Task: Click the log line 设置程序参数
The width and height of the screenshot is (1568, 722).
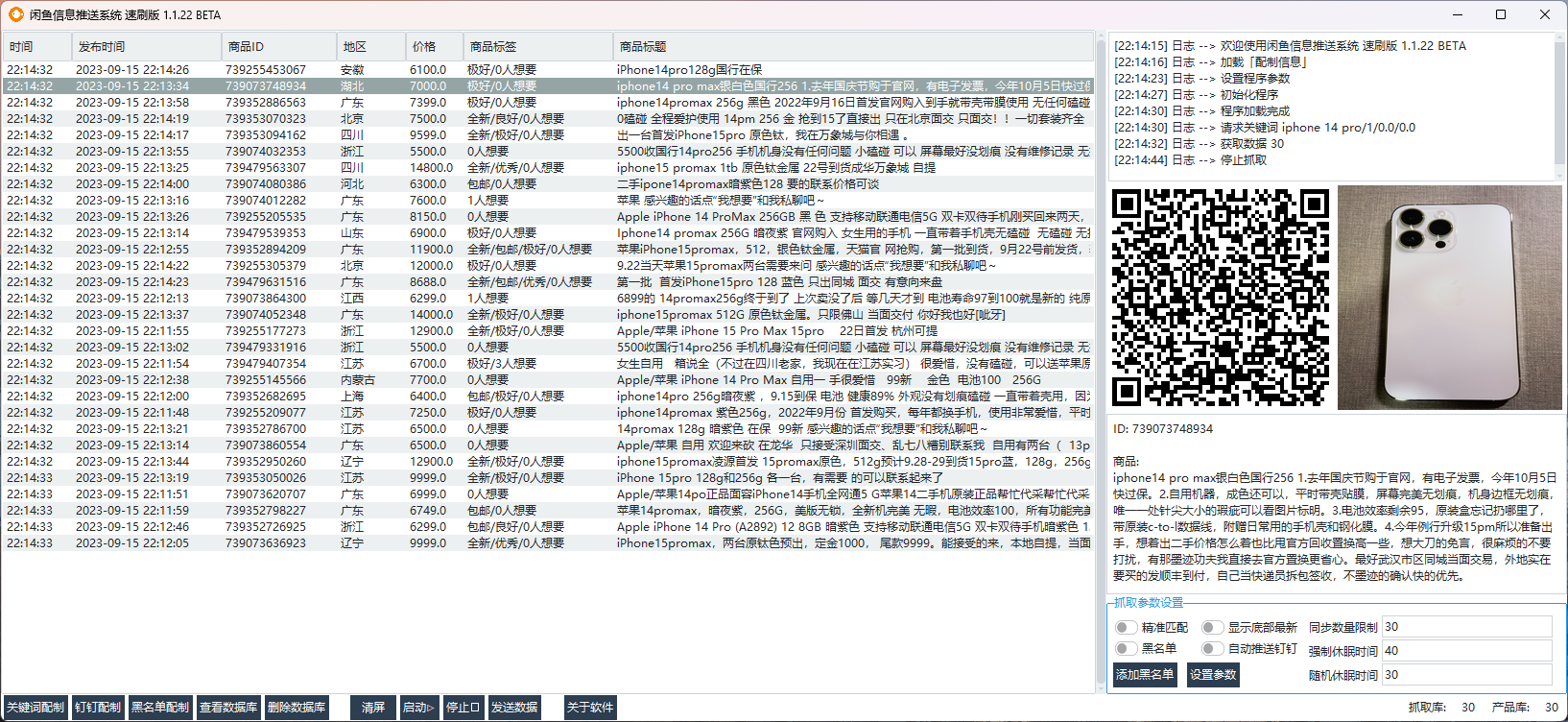Action: [1201, 79]
